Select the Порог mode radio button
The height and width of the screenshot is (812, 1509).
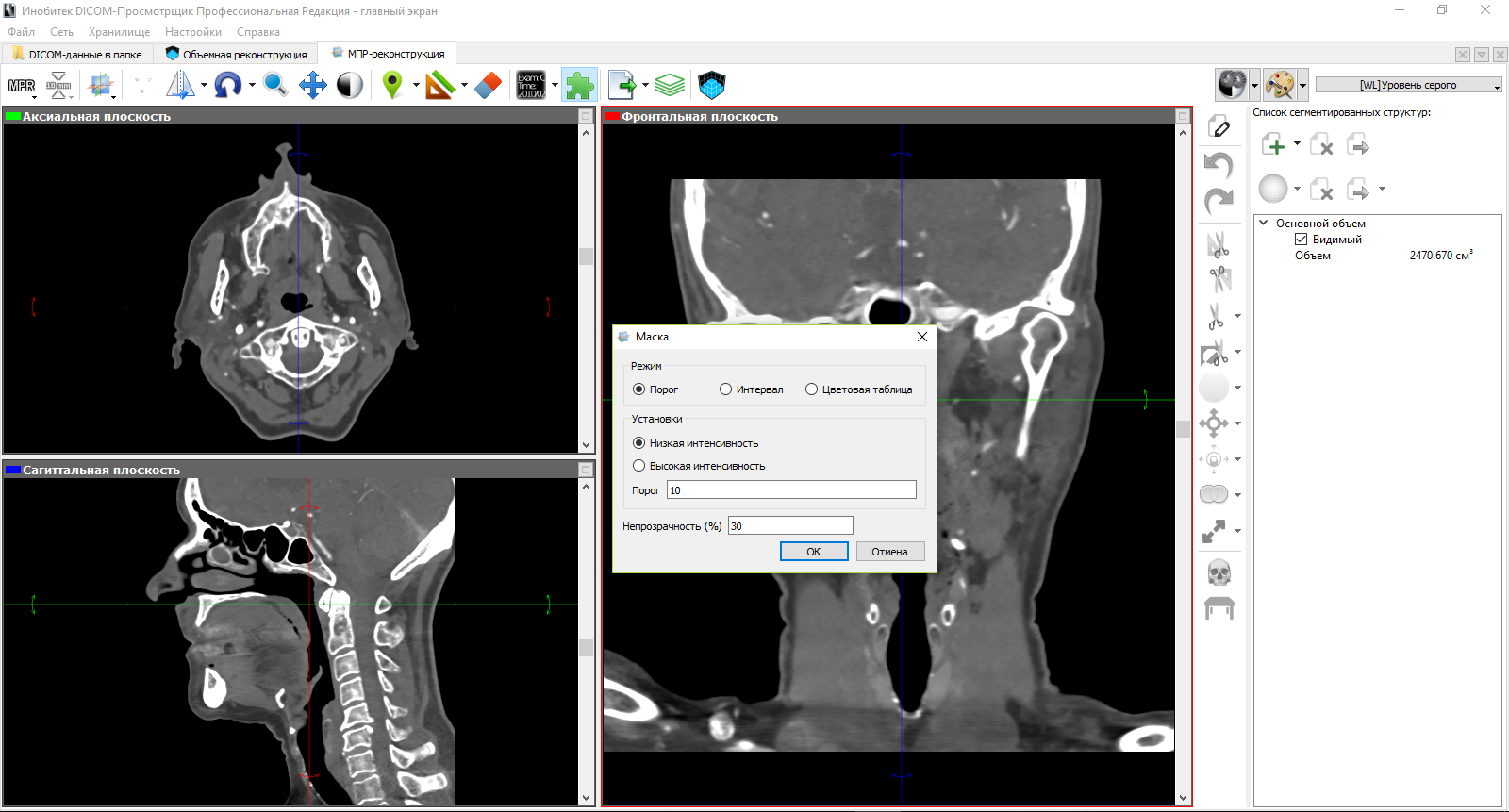638,389
